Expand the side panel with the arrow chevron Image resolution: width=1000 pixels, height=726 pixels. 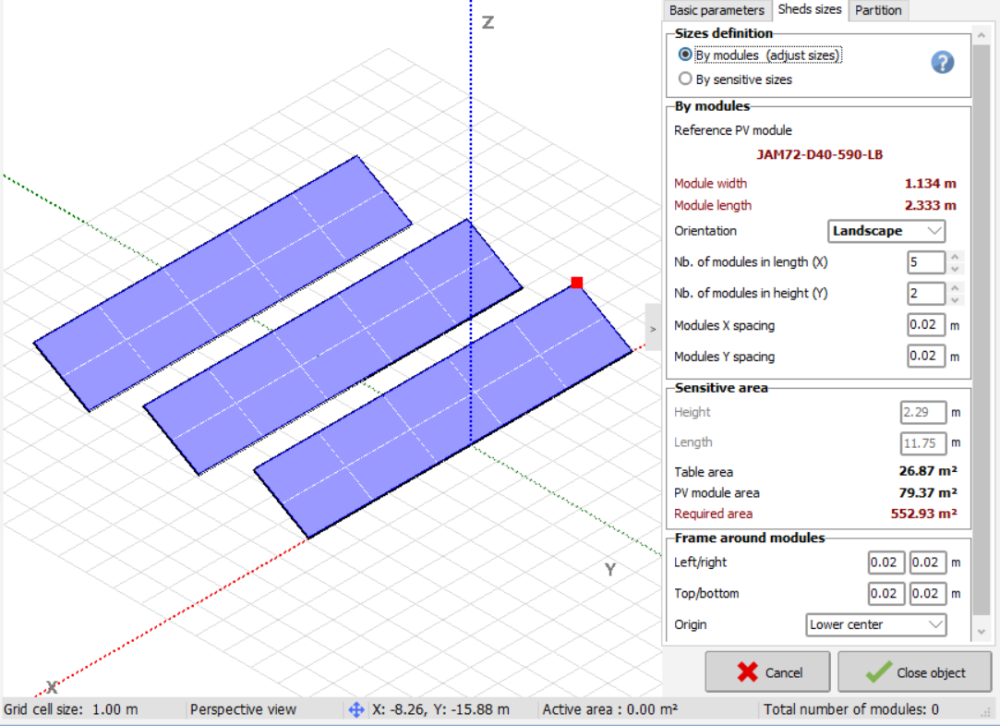[x=652, y=328]
